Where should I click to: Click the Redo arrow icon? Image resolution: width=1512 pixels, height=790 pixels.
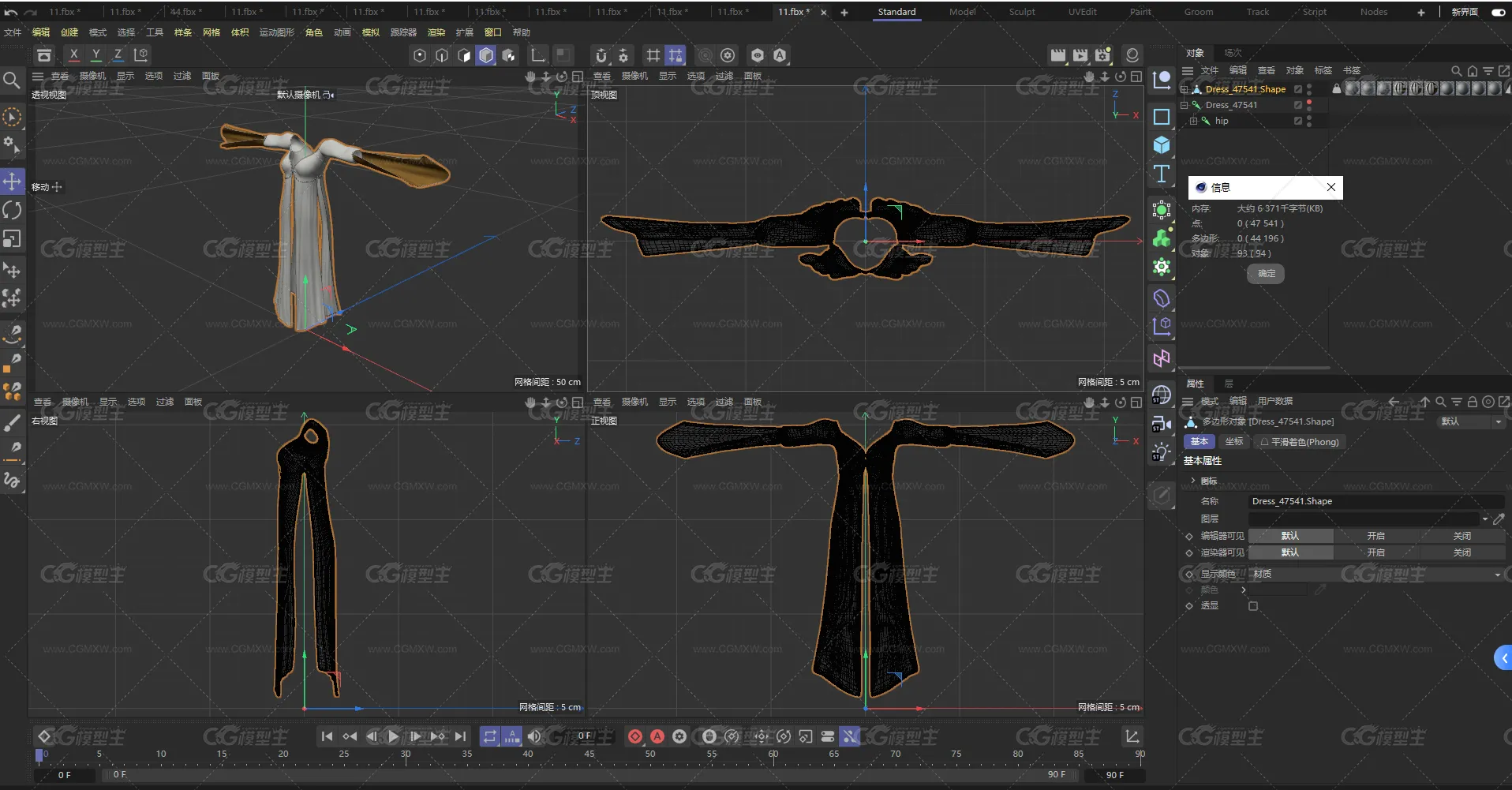(31, 12)
